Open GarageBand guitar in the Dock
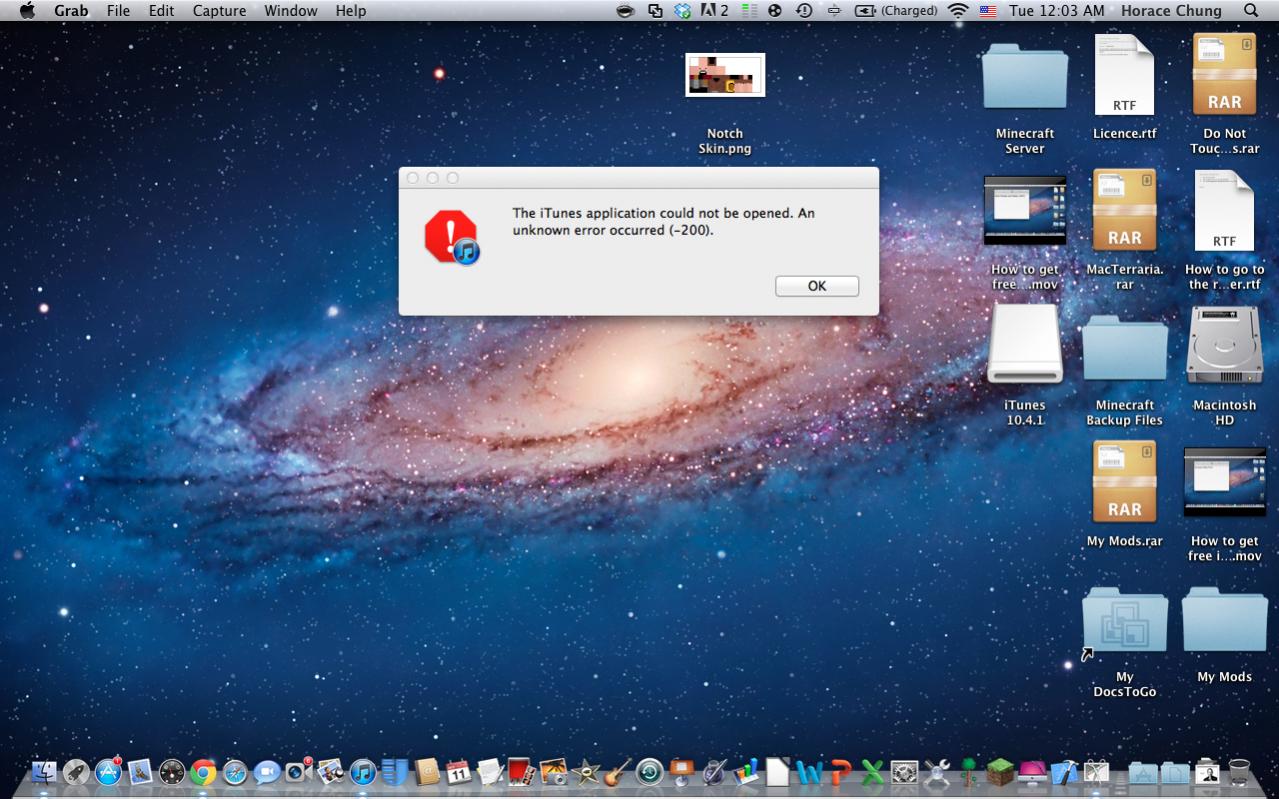This screenshot has width=1279, height=799. (x=618, y=772)
